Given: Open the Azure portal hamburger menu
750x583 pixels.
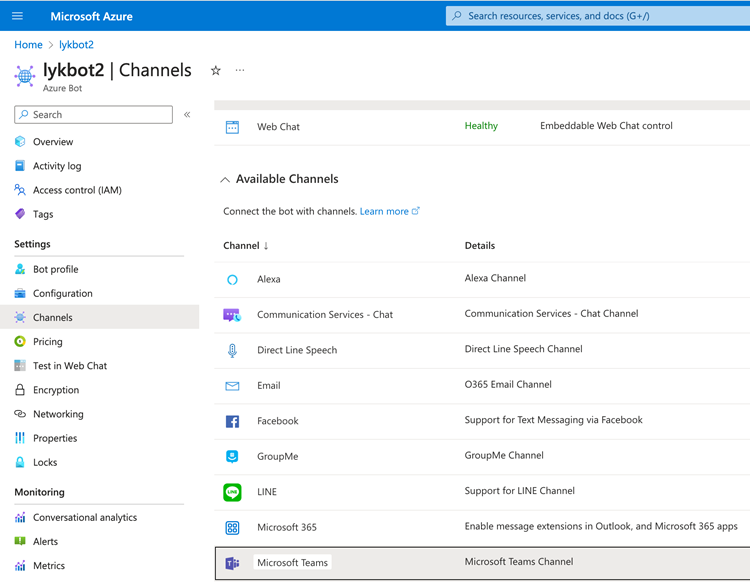Looking at the screenshot, I should click(x=17, y=16).
